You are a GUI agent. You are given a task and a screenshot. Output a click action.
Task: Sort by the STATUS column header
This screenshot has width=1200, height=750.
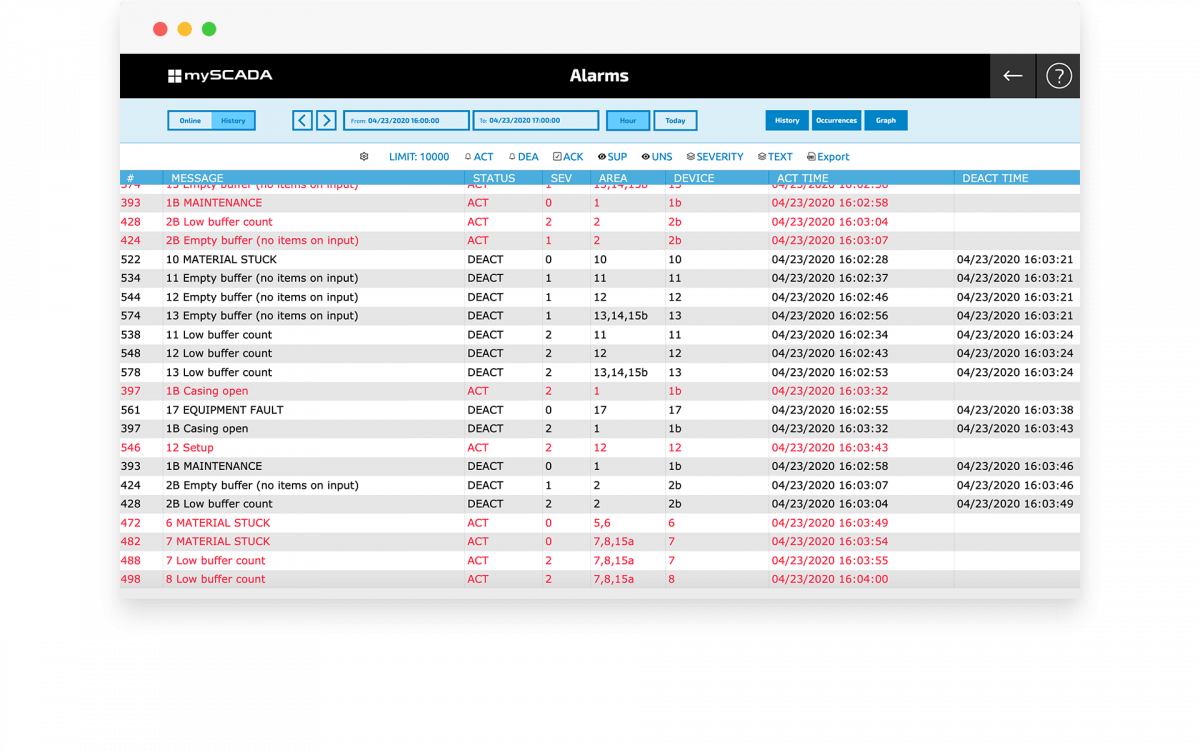pyautogui.click(x=494, y=178)
